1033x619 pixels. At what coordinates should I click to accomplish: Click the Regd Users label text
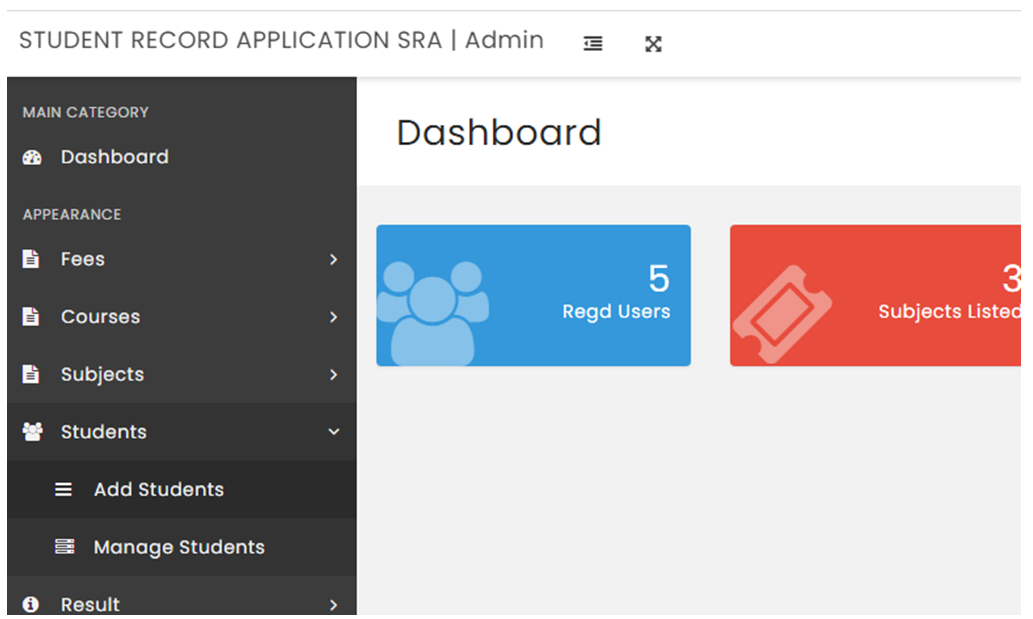(x=616, y=311)
